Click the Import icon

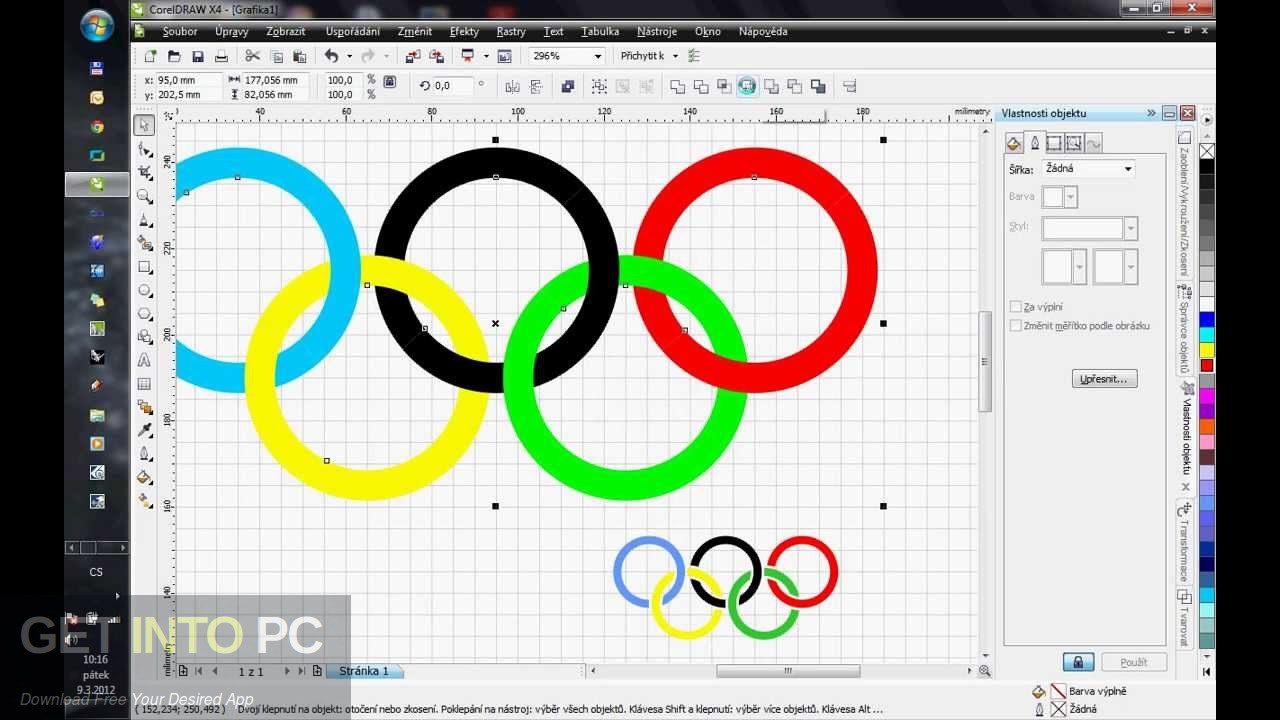pos(412,56)
